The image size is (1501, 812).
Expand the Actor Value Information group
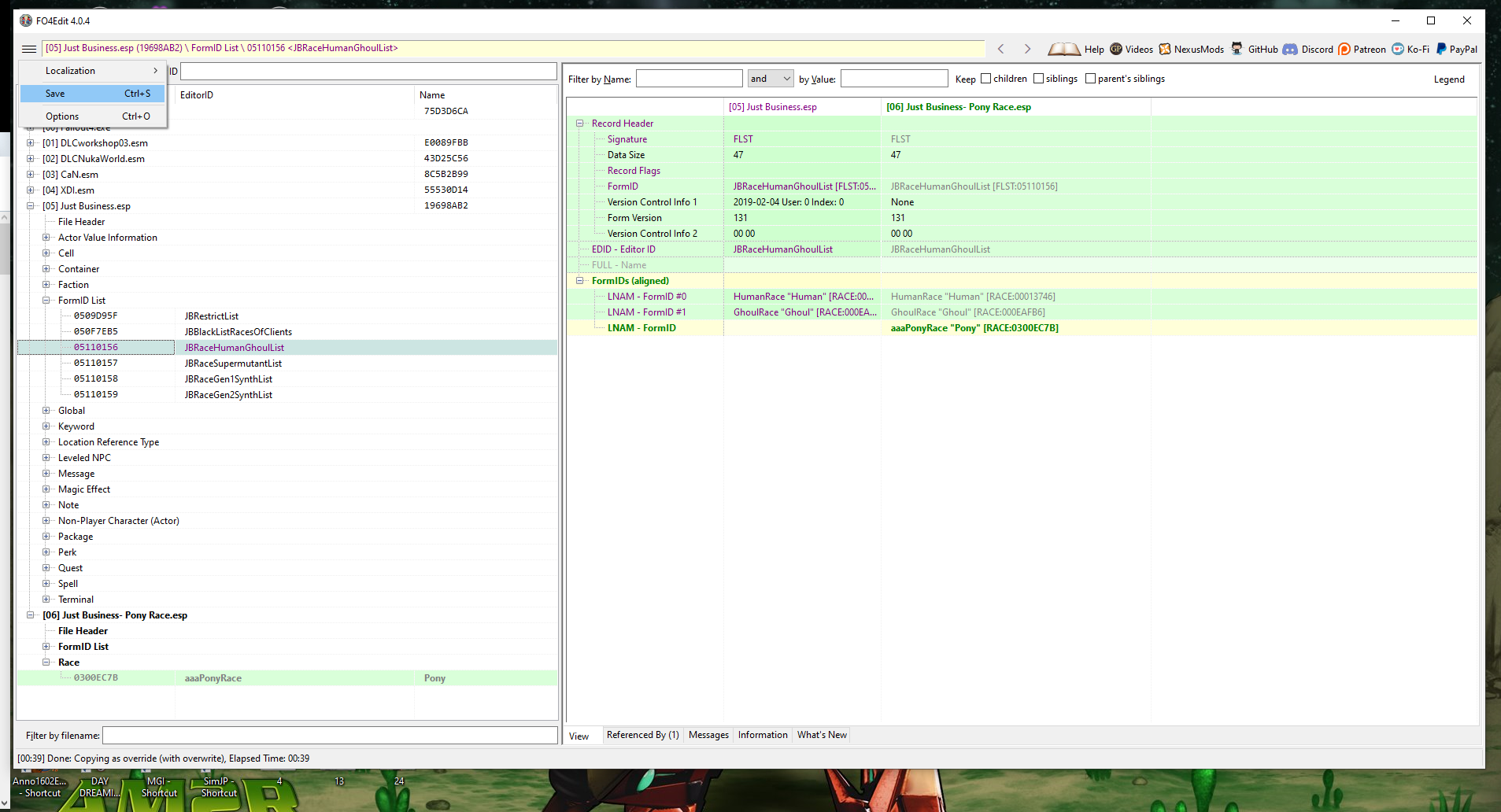[46, 238]
